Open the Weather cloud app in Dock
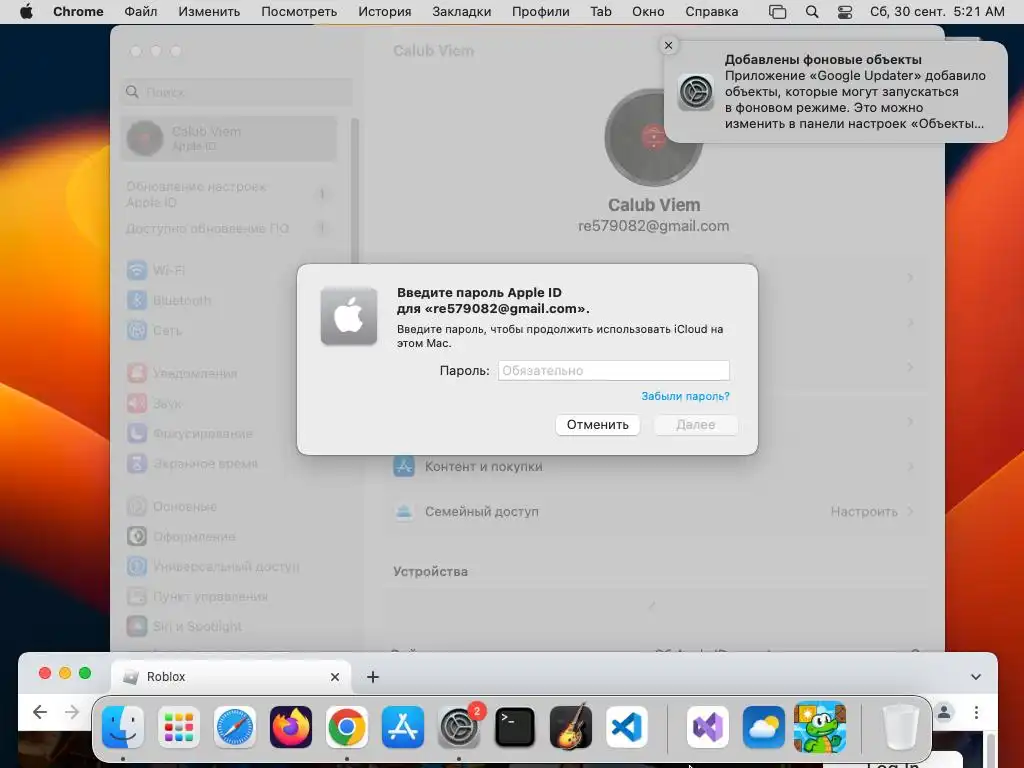 coord(763,727)
